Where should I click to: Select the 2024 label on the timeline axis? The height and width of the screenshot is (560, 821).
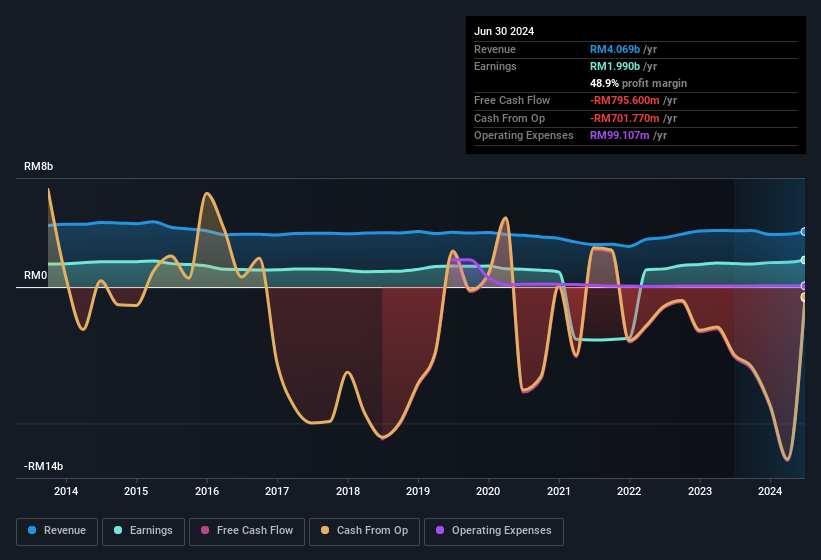coord(770,491)
